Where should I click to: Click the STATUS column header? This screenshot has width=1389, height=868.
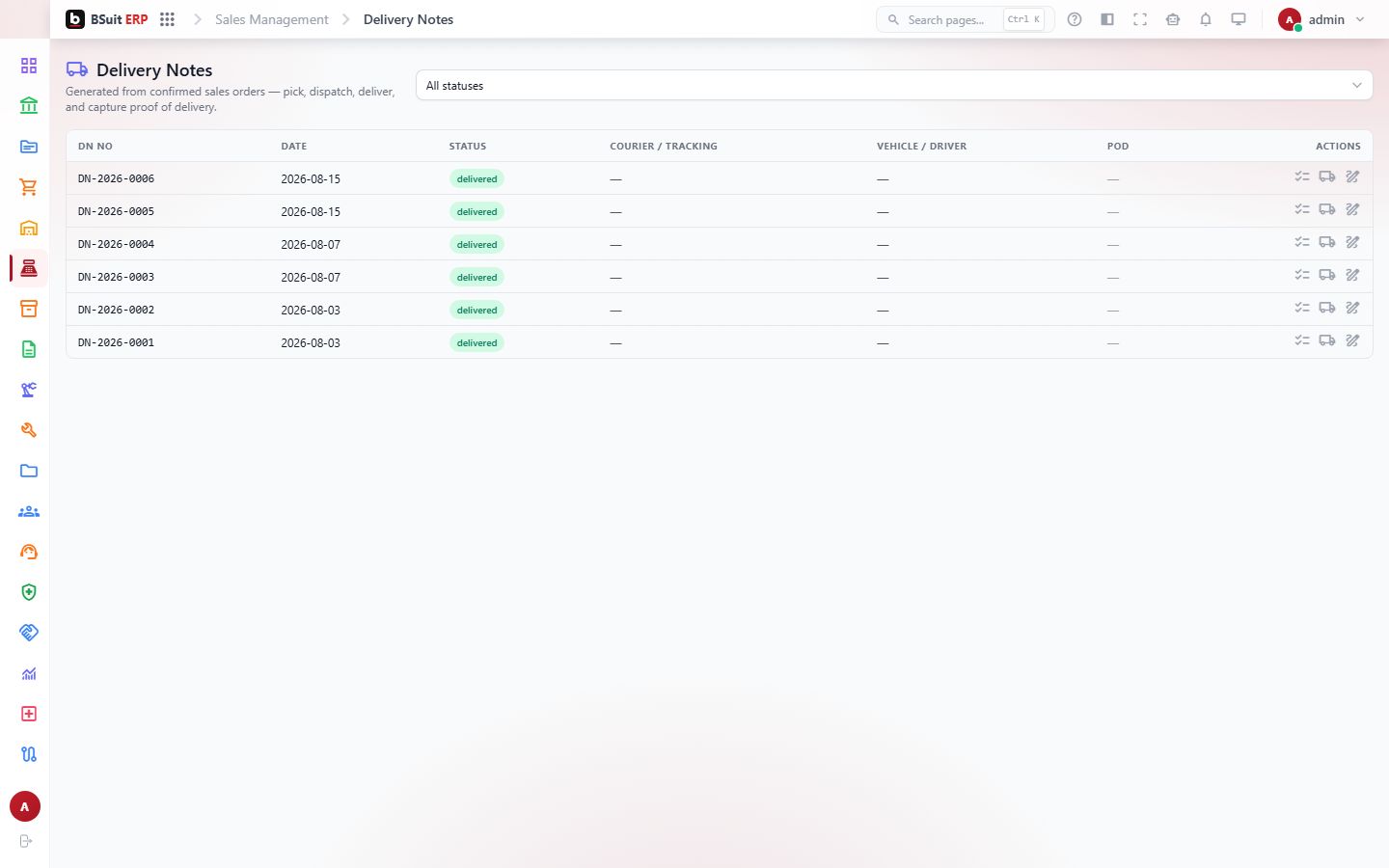click(x=468, y=147)
